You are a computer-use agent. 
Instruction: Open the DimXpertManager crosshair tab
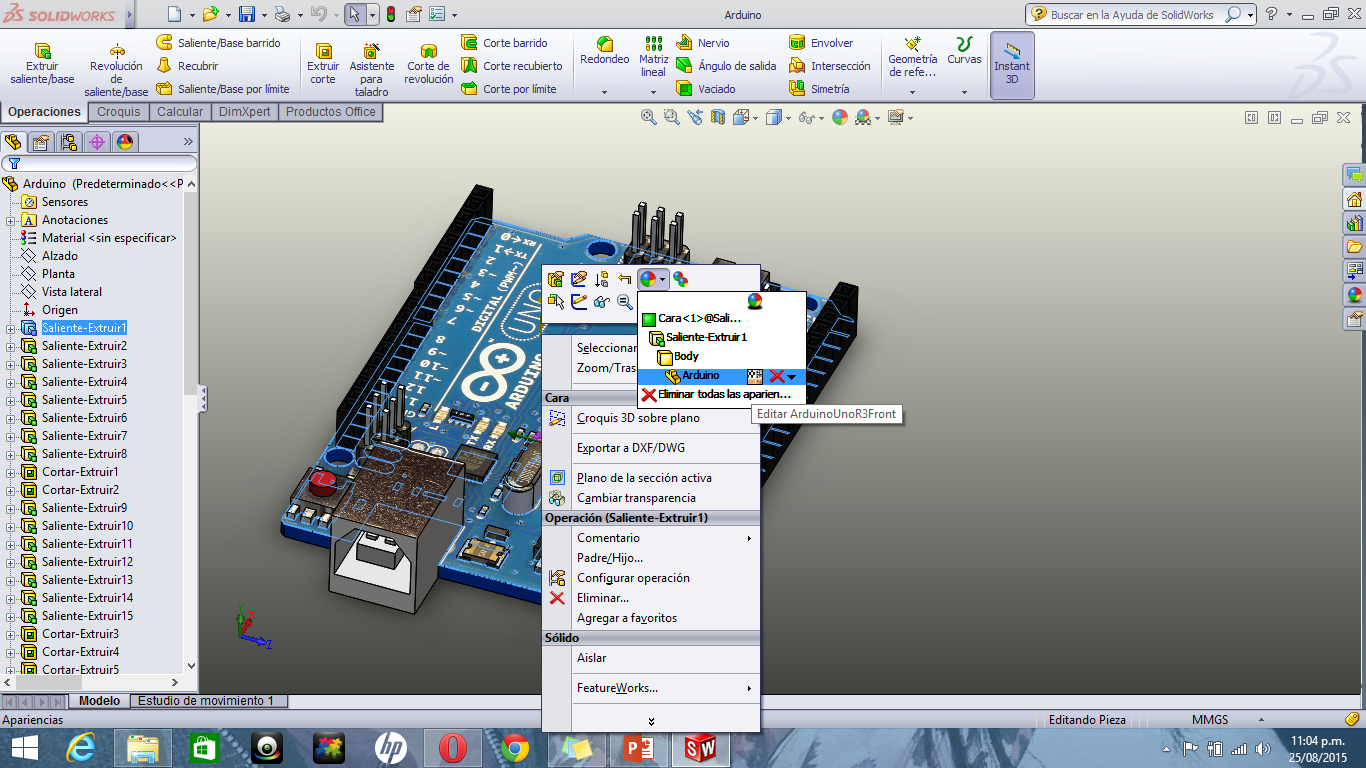tap(97, 142)
